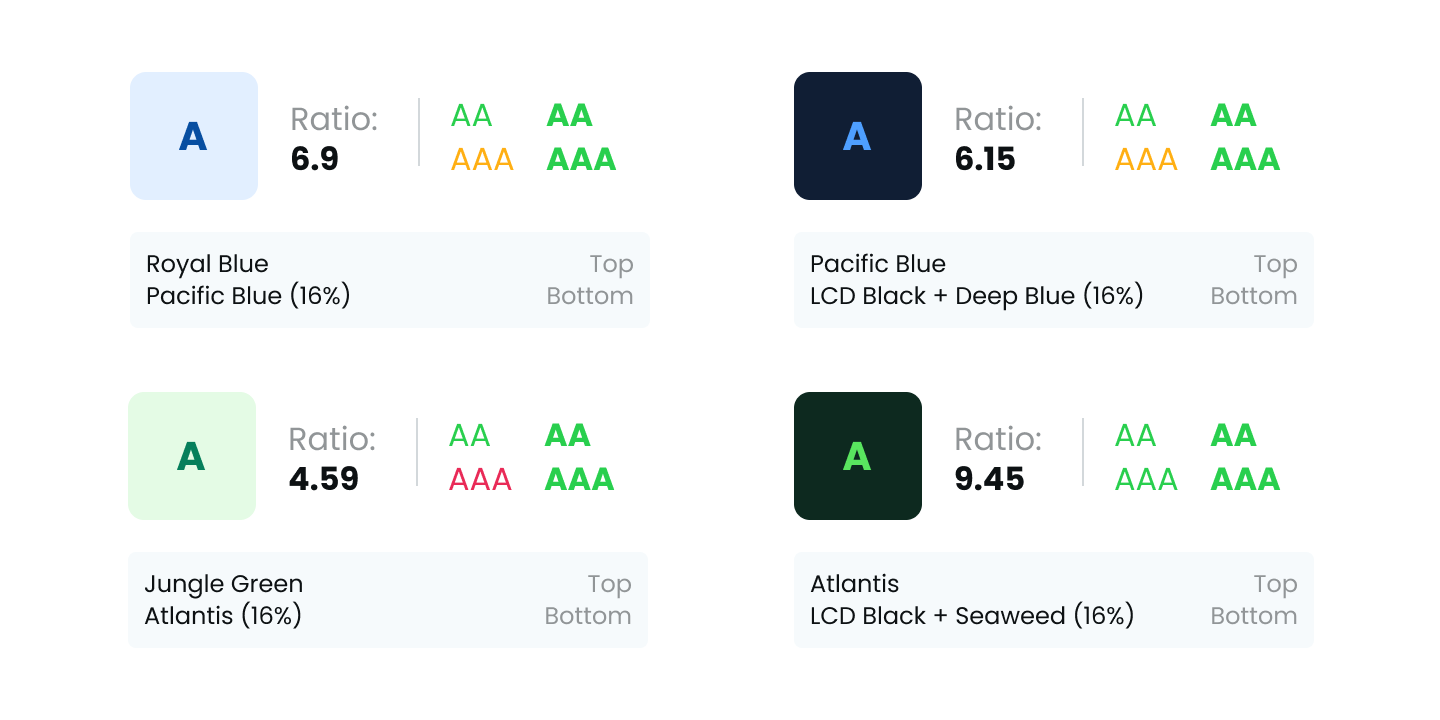Screen dimensions: 1440x720
Task: Click the orange AAA badge beside ratio 6.15
Action: click(1147, 159)
